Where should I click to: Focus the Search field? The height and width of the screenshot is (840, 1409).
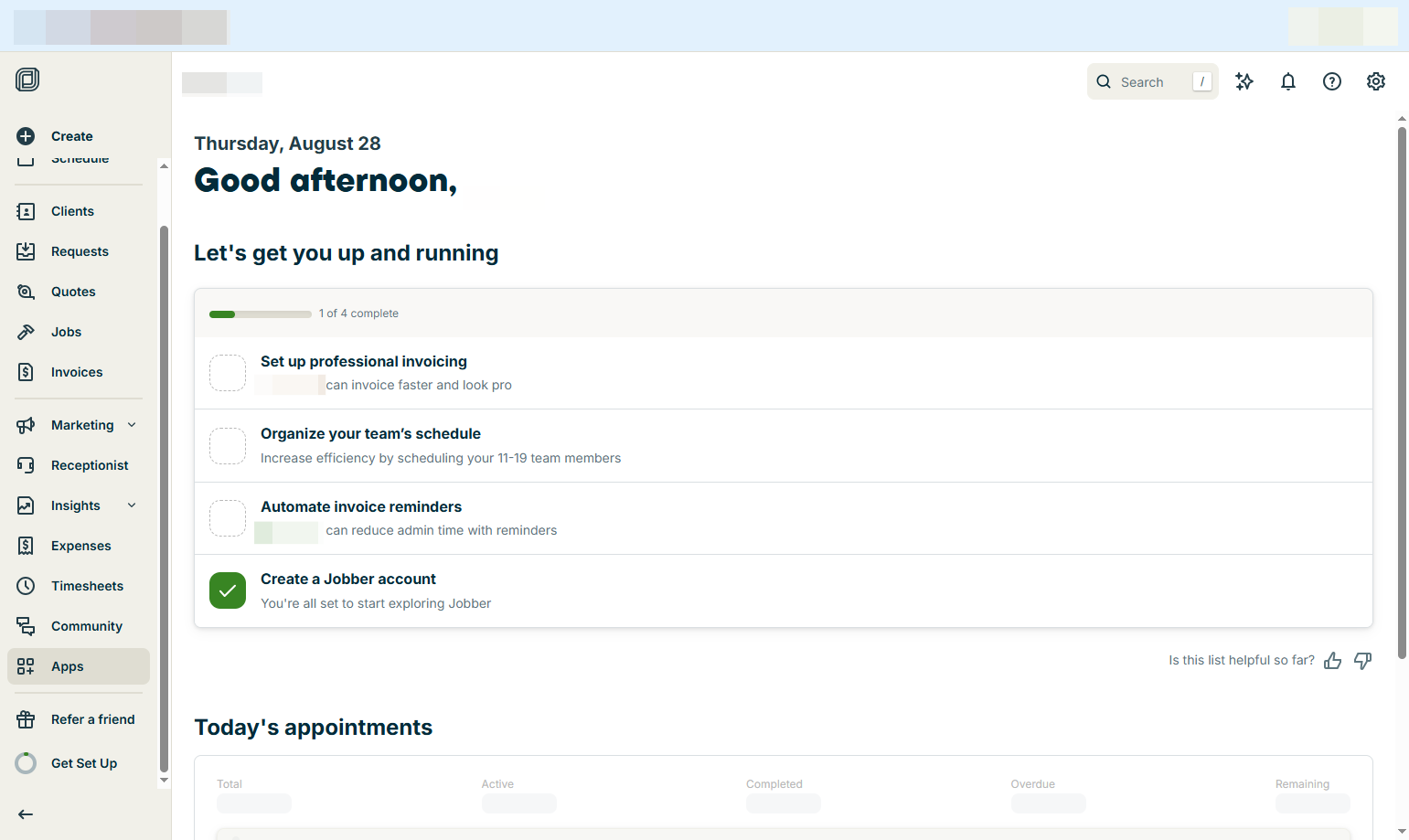coord(1152,81)
